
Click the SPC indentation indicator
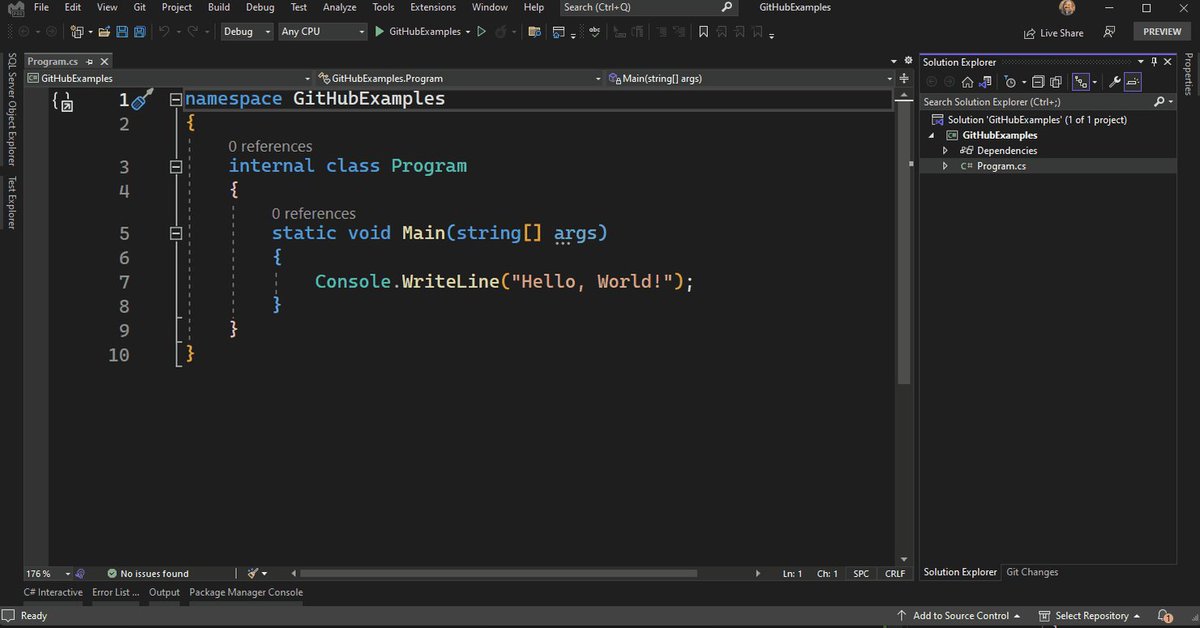point(861,574)
